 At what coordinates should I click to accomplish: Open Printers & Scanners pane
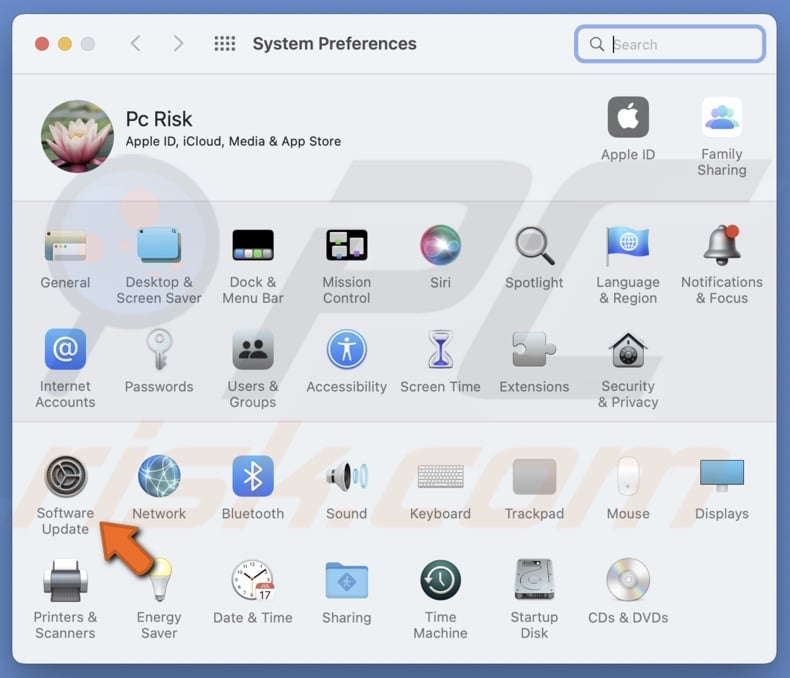(x=65, y=580)
